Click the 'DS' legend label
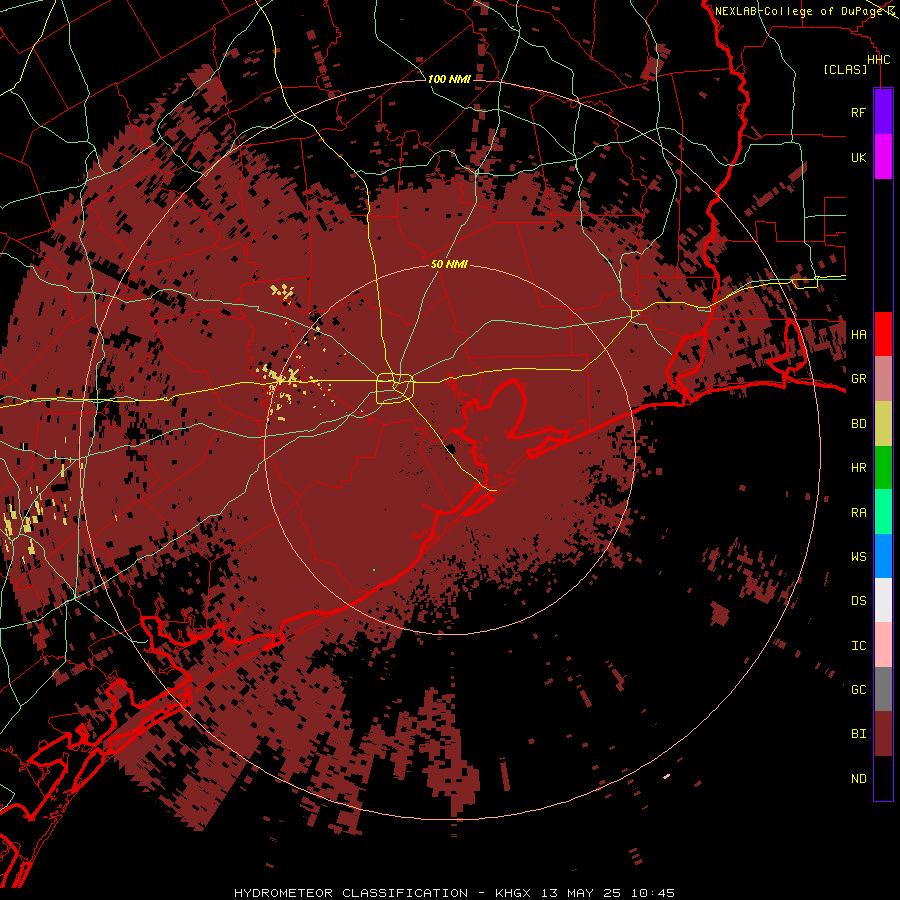 858,601
